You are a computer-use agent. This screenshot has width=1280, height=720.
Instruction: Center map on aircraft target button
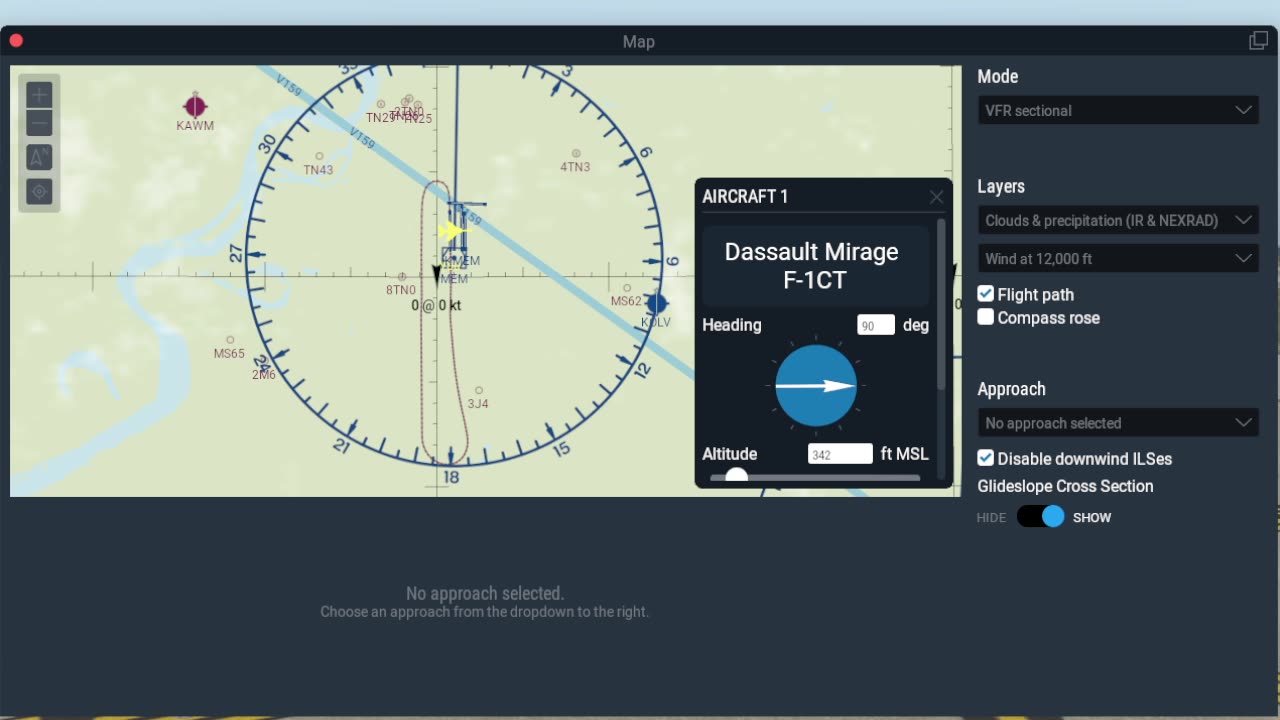point(39,192)
